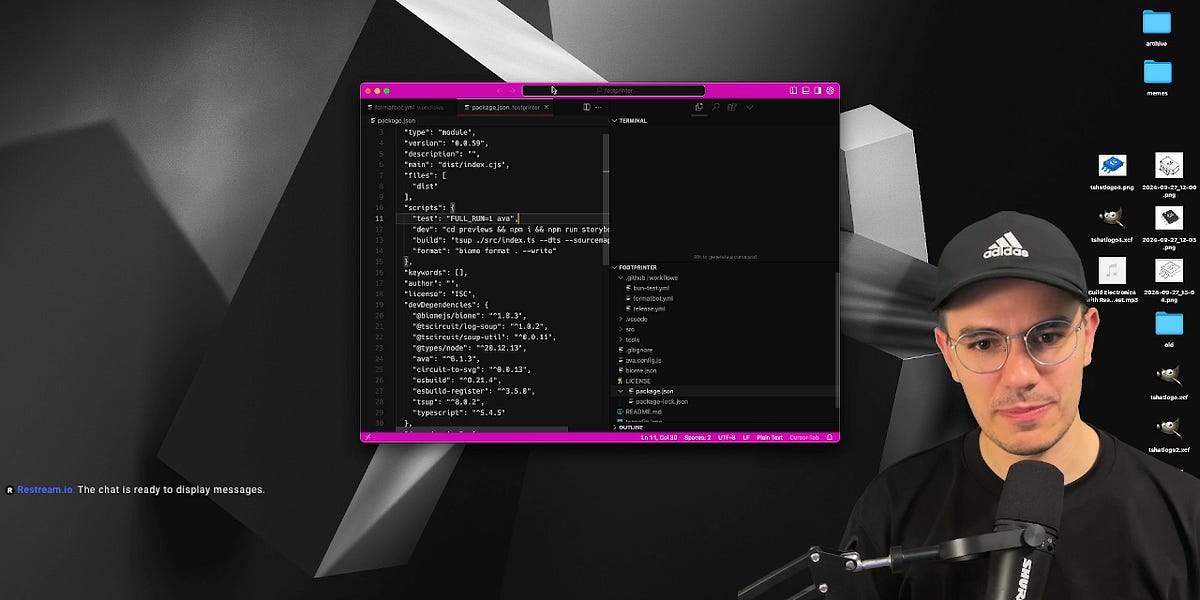
Task: Click the footprinter search command bar
Action: click(613, 91)
